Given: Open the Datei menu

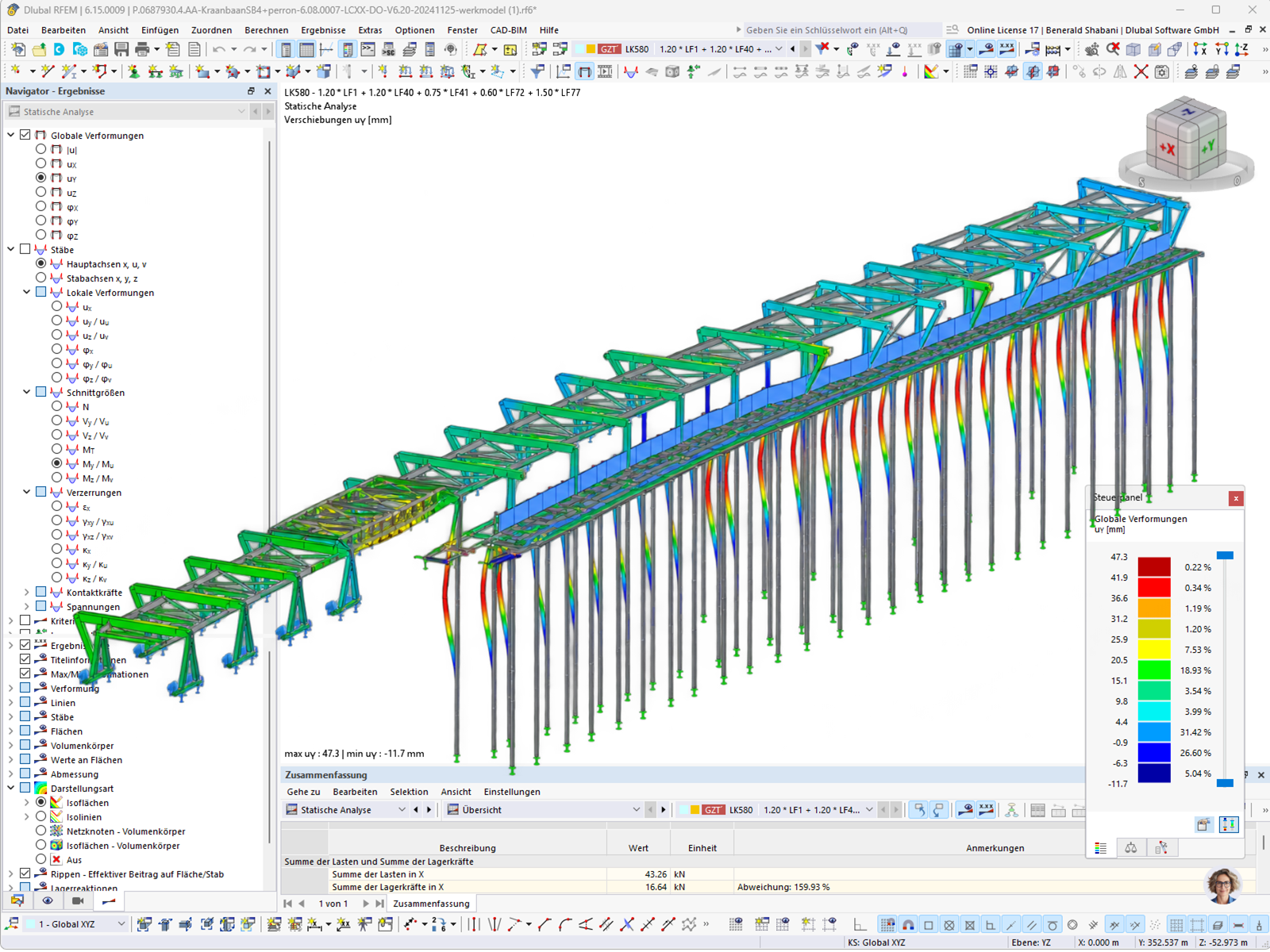Looking at the screenshot, I should pyautogui.click(x=17, y=30).
